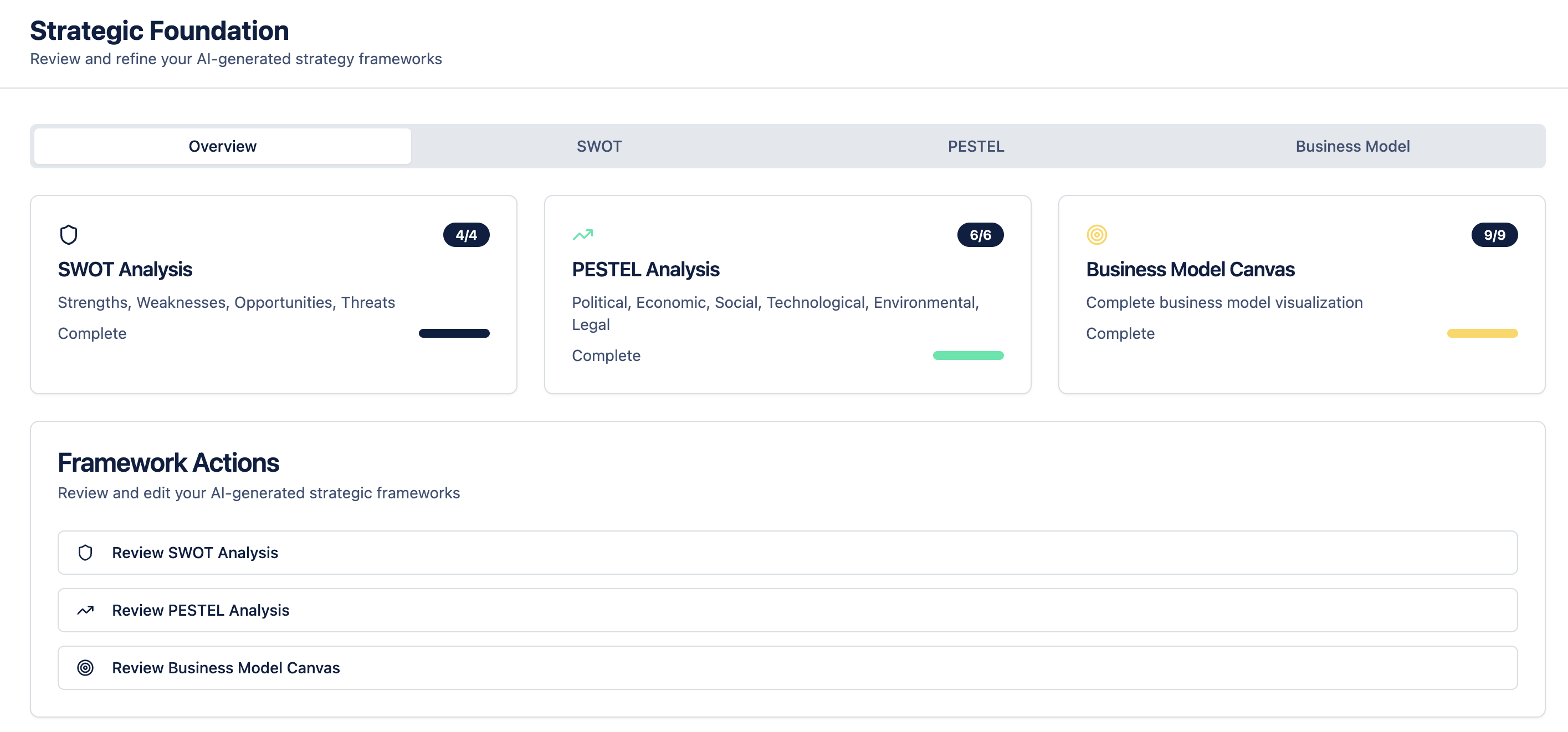Viewport: 1568px width, 732px height.
Task: Click the dark navy SWOT progress bar
Action: 453,333
